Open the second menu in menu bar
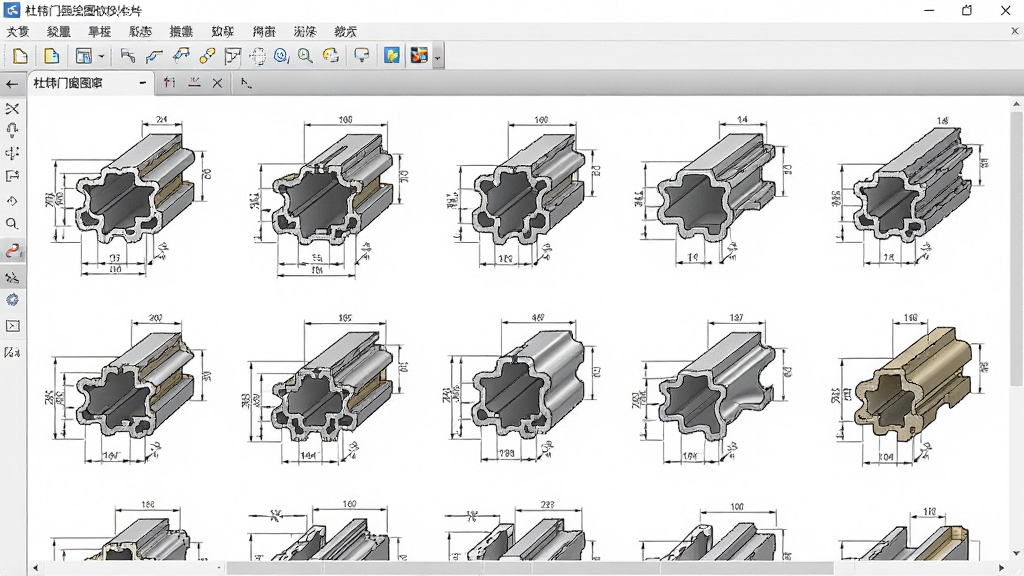Viewport: 1024px width, 576px height. click(x=58, y=31)
